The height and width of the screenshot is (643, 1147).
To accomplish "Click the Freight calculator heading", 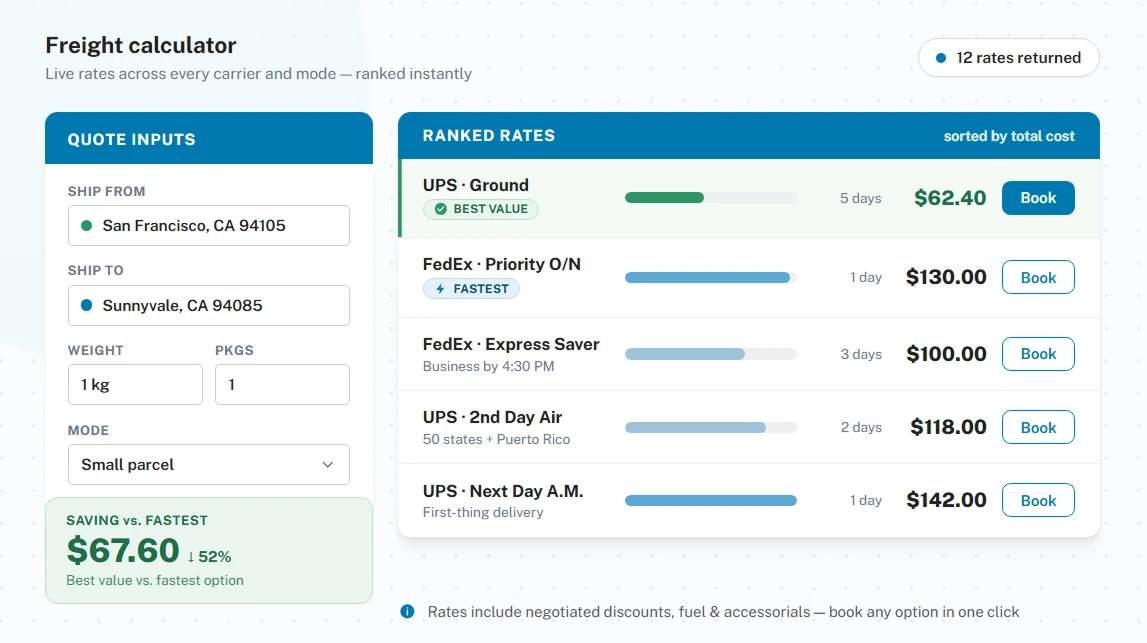I will pos(141,45).
